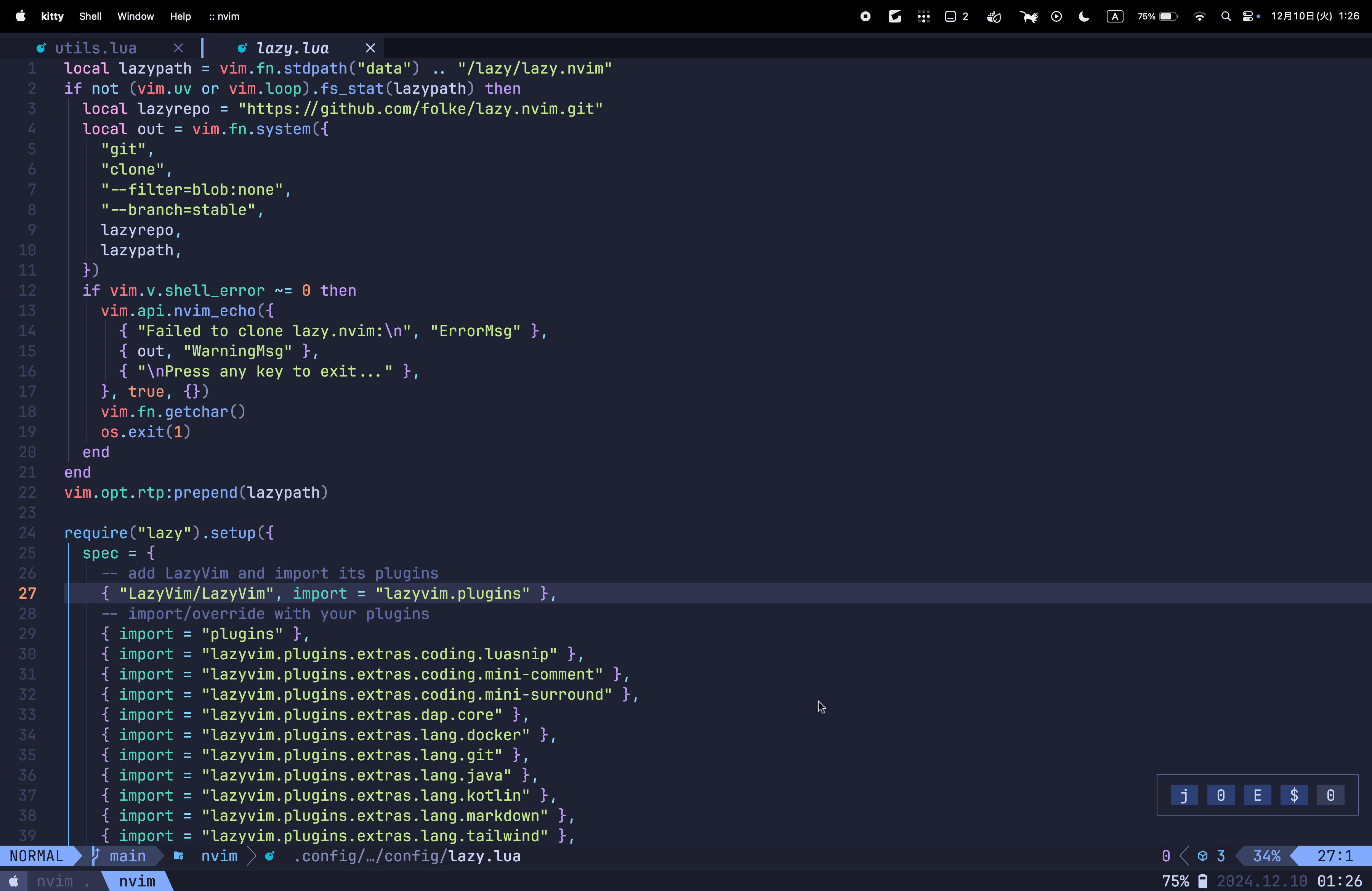The width and height of the screenshot is (1372, 891).
Task: Click vim.fn.getchar() on line 18
Action: coord(173,412)
